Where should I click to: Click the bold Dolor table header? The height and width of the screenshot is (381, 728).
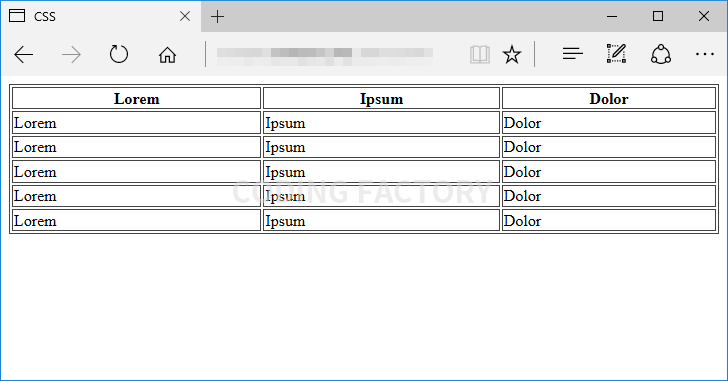tap(609, 98)
